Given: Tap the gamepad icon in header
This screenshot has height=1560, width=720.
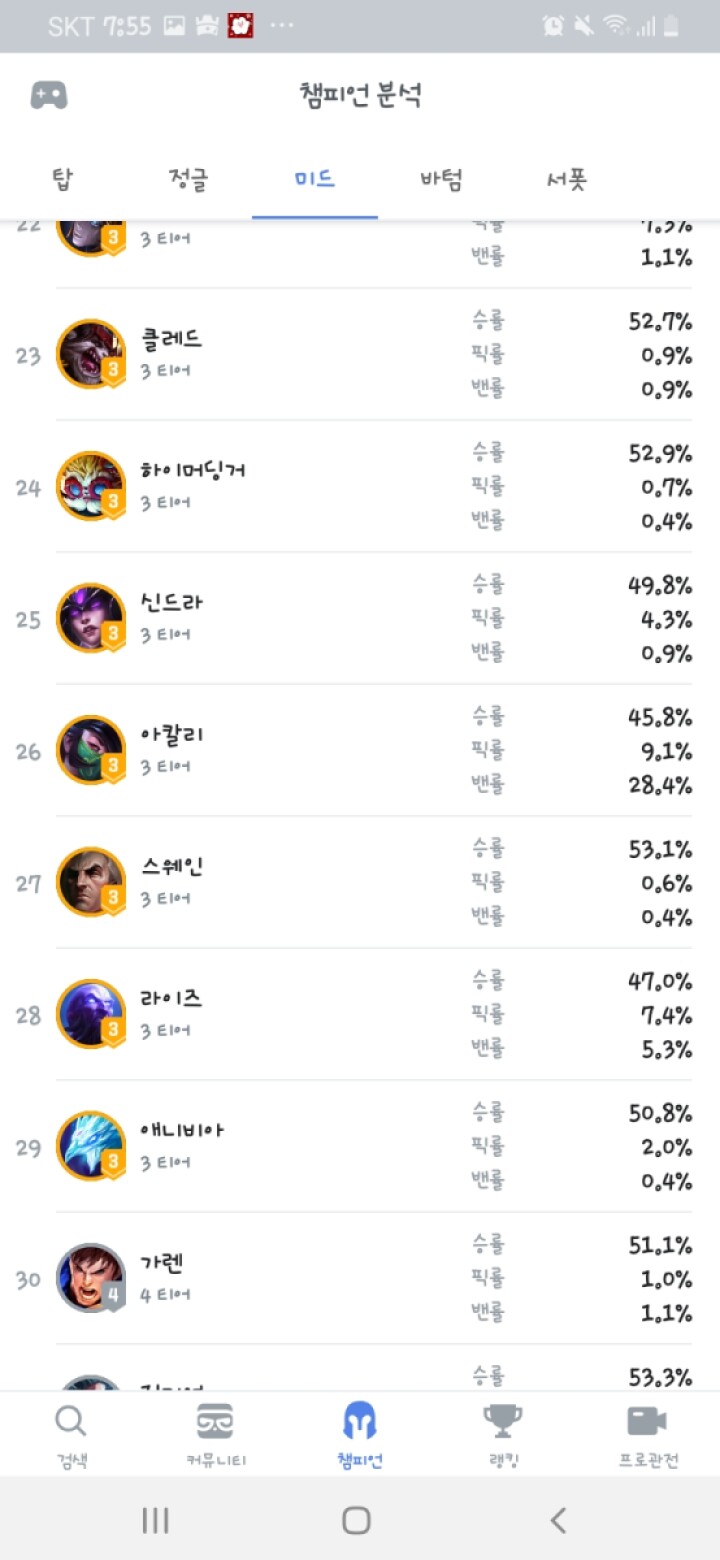Looking at the screenshot, I should tap(49, 96).
